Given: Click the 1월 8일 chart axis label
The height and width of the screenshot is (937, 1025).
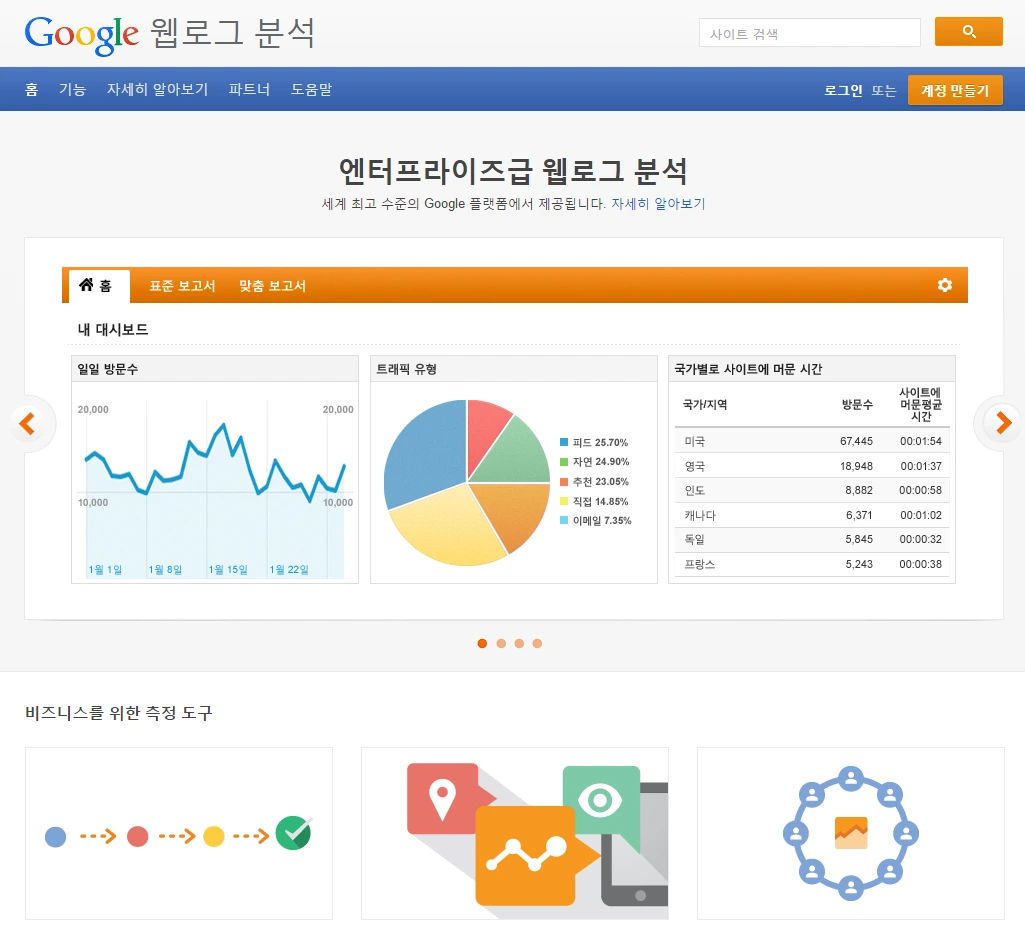Looking at the screenshot, I should tap(165, 570).
